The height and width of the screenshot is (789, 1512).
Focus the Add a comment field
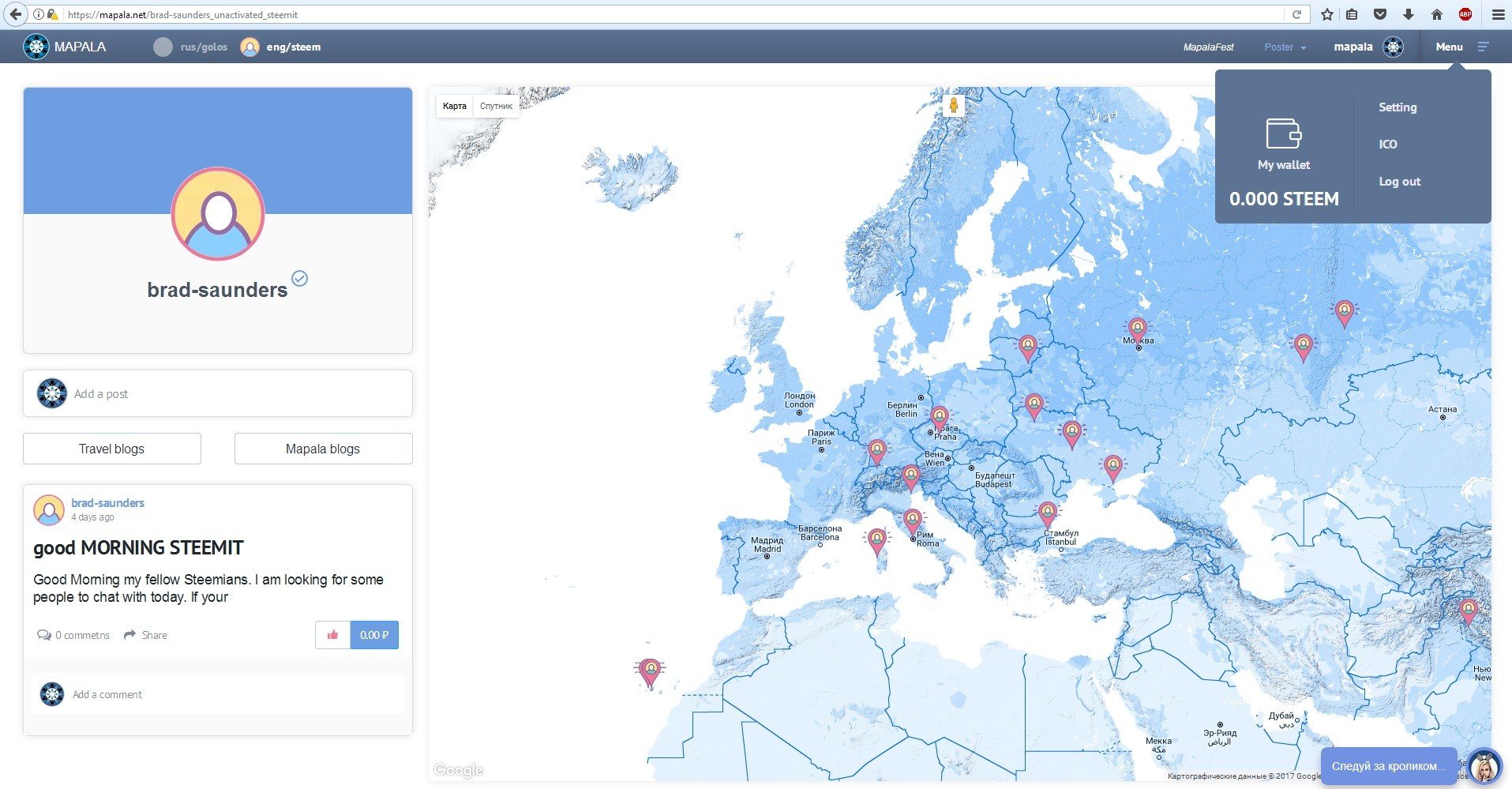218,694
